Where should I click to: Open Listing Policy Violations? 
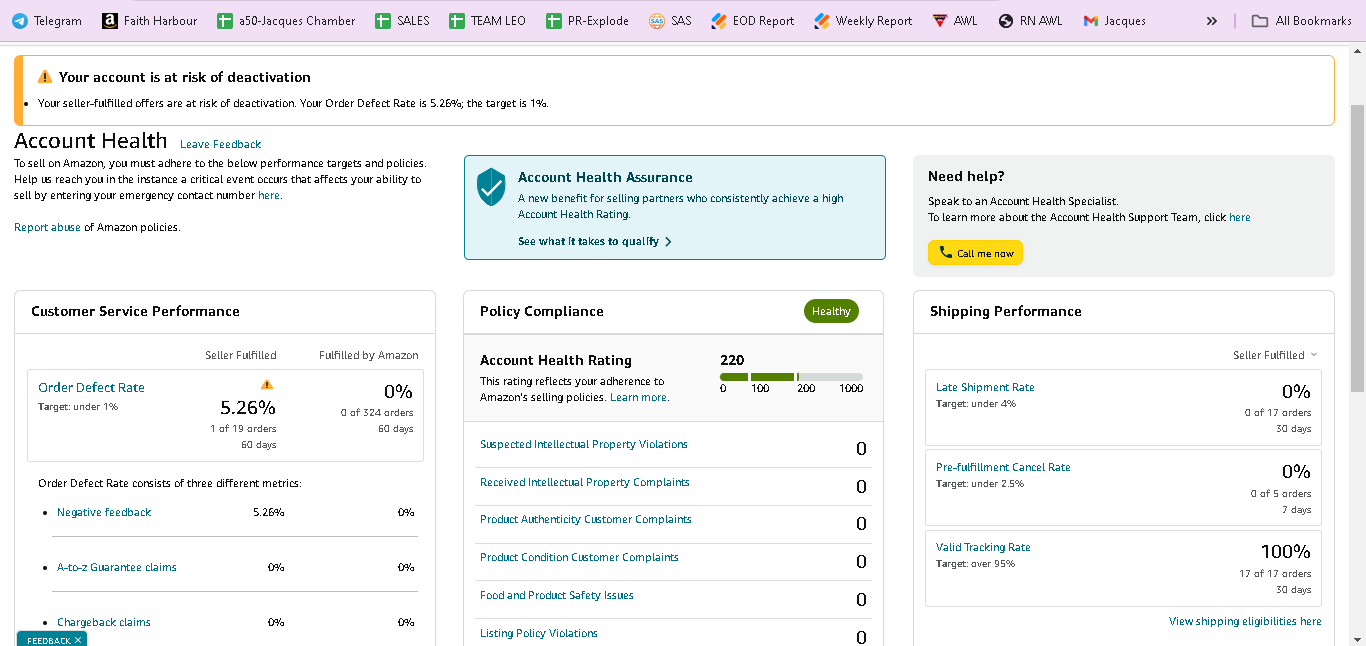[x=539, y=633]
